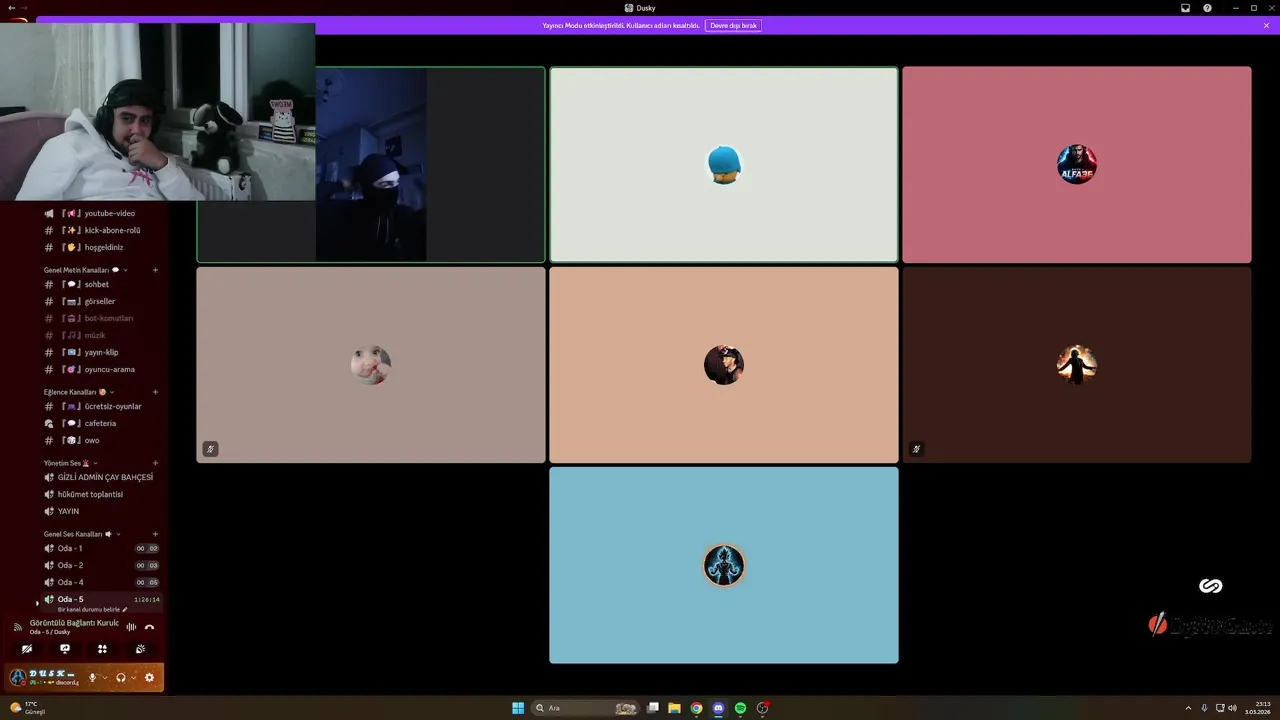Image resolution: width=1280 pixels, height=720 pixels.
Task: Open the youtube-video announcement channel
Action: coord(100,213)
